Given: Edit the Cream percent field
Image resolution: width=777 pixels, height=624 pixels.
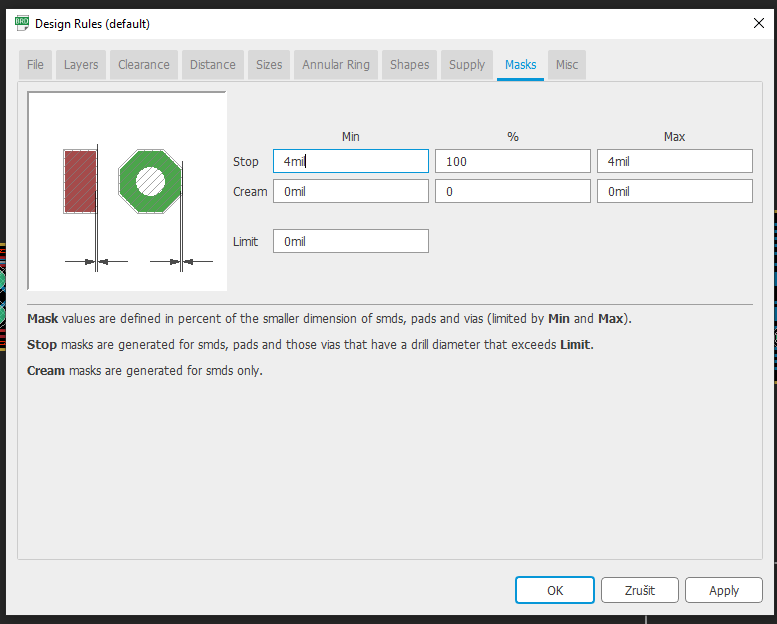Looking at the screenshot, I should click(512, 191).
